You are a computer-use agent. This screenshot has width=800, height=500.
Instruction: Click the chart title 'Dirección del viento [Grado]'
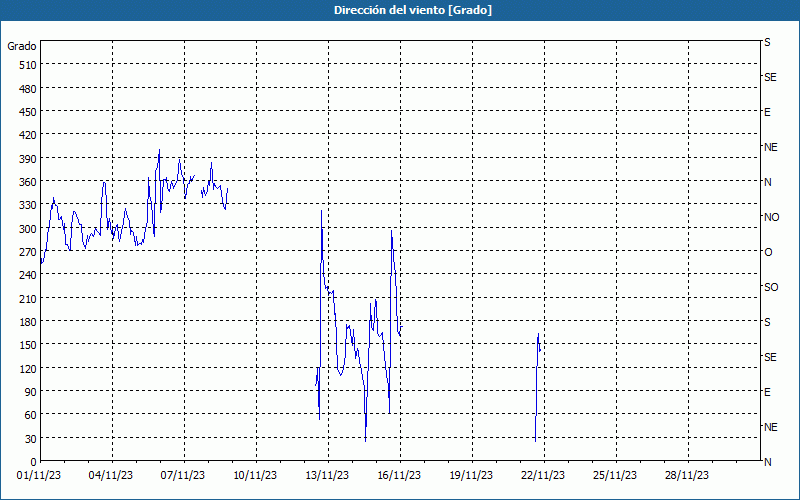coord(413,10)
